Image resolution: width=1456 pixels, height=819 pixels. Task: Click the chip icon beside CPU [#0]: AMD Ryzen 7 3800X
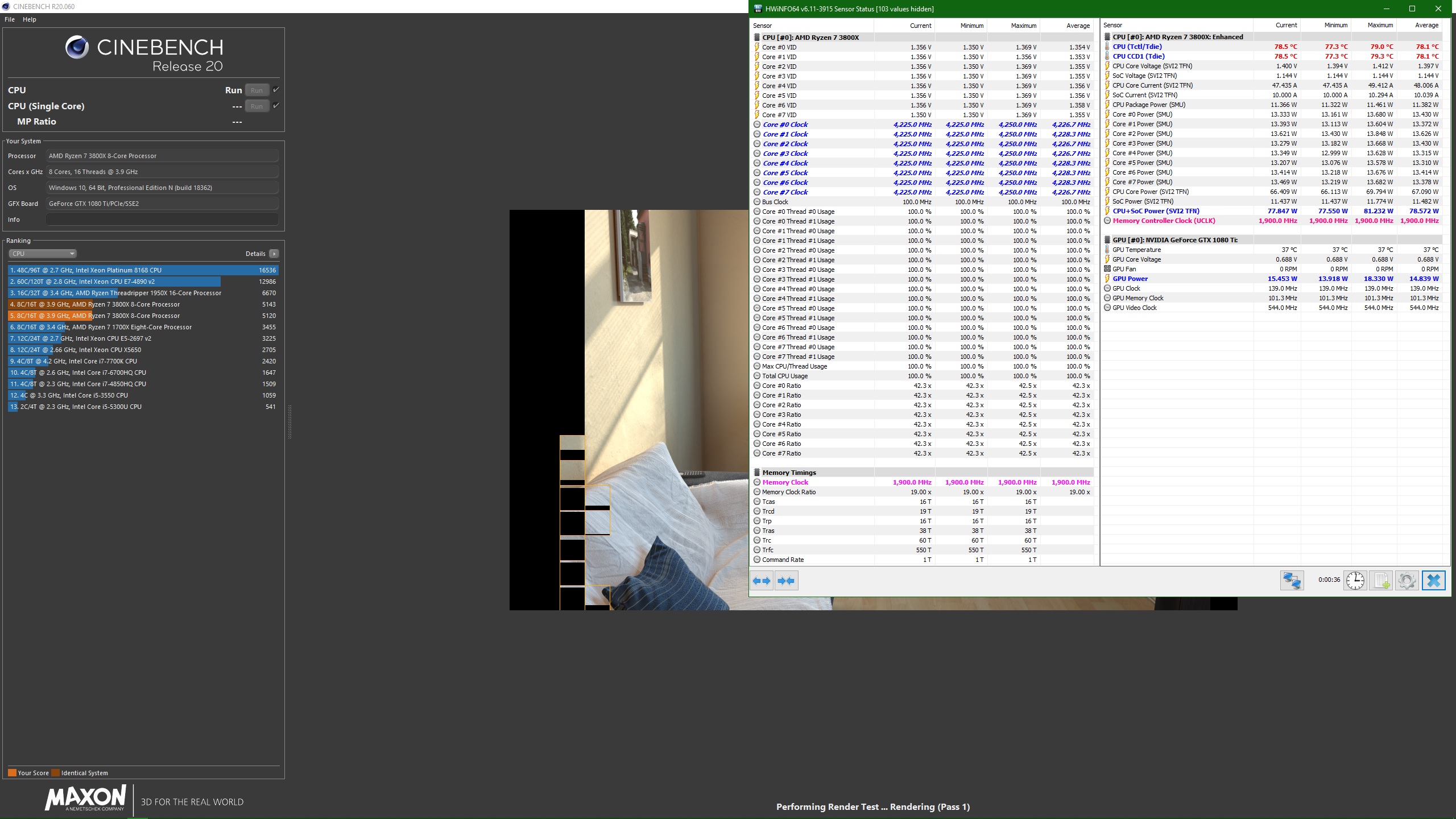[x=757, y=38]
